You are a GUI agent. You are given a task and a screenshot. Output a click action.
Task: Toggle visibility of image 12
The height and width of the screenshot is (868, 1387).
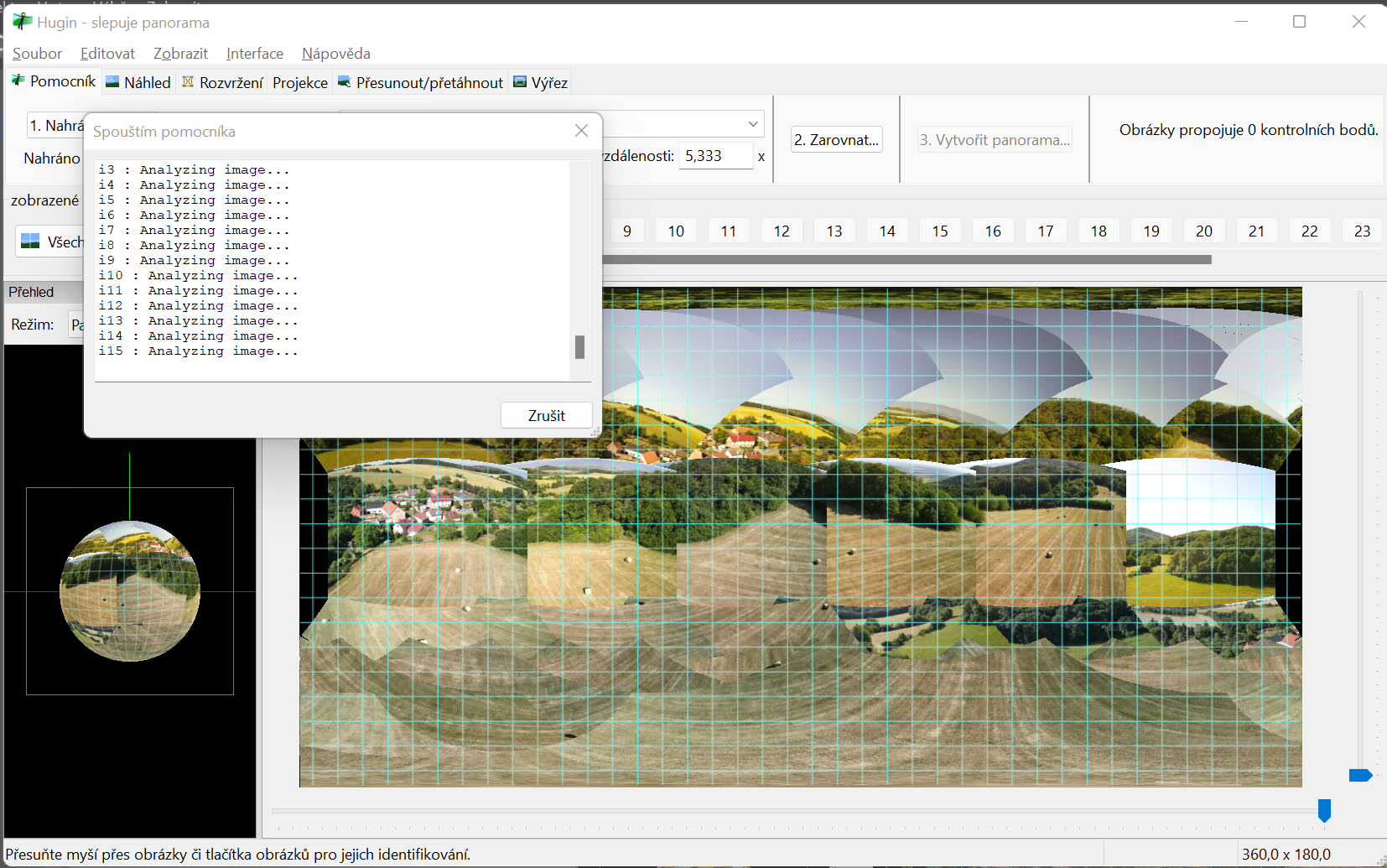(781, 231)
